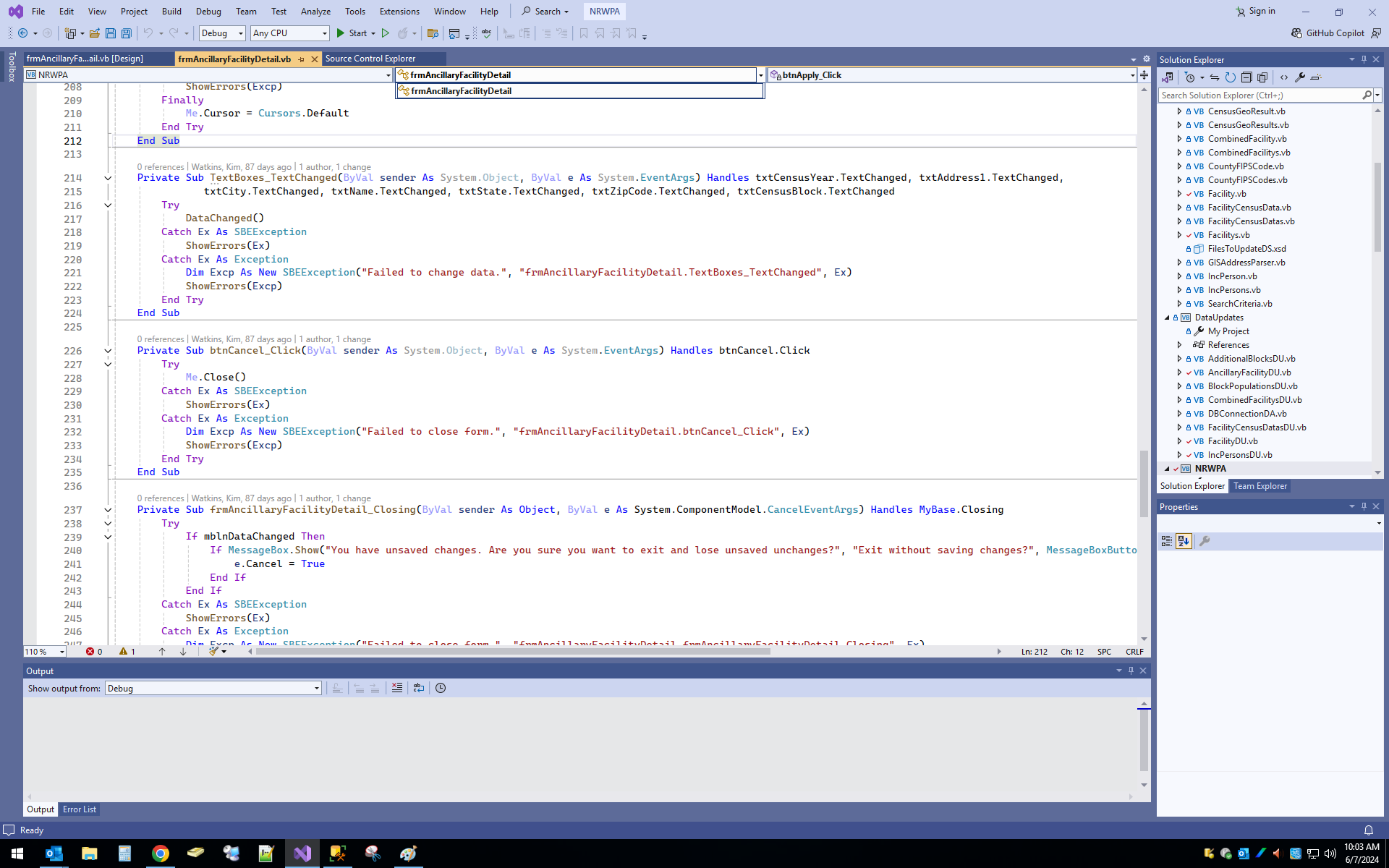Toggle Output timestamps clock icon
Screen dimensions: 1389x868
point(441,688)
